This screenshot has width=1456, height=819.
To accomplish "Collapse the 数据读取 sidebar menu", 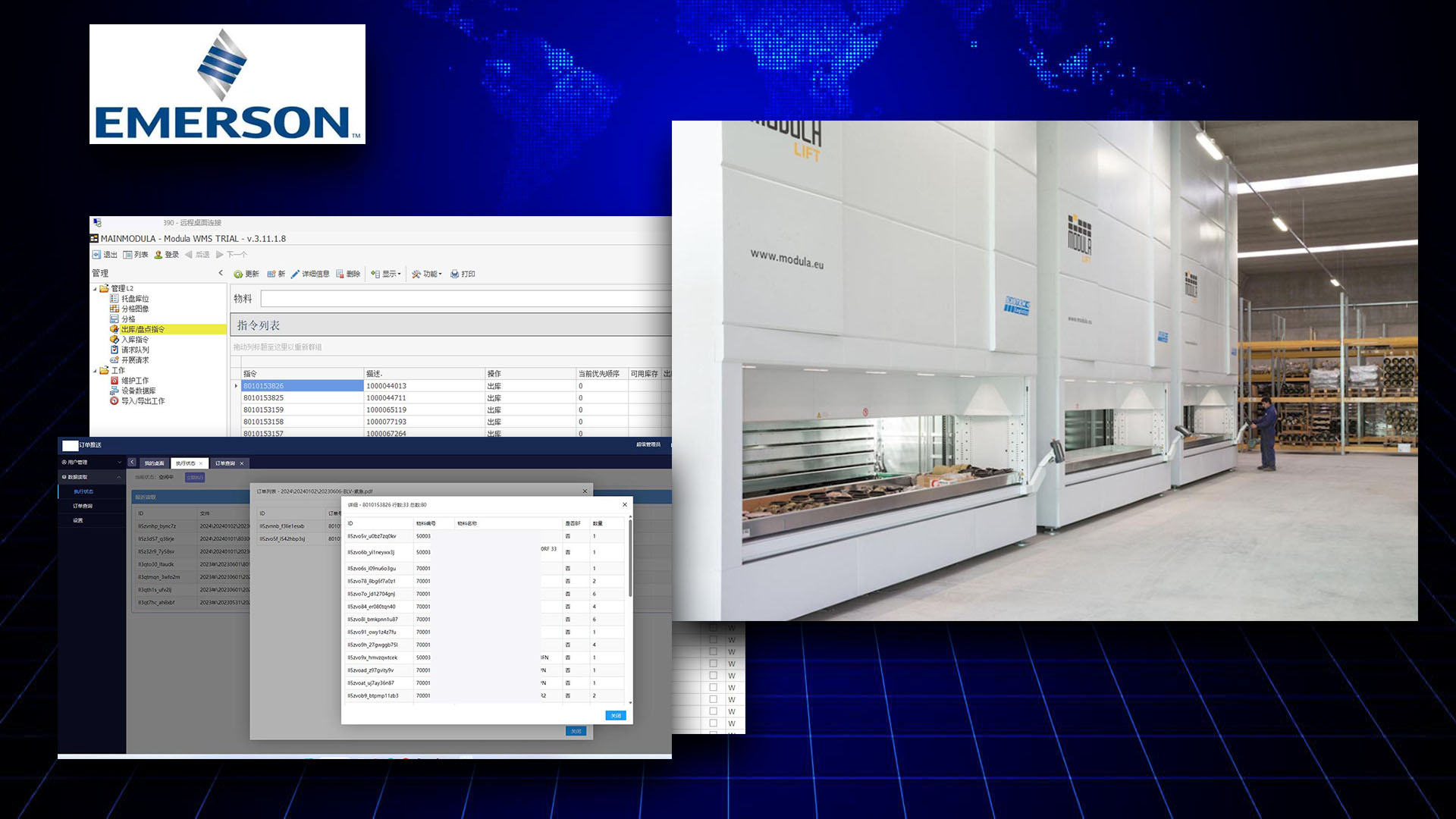I will point(91,477).
